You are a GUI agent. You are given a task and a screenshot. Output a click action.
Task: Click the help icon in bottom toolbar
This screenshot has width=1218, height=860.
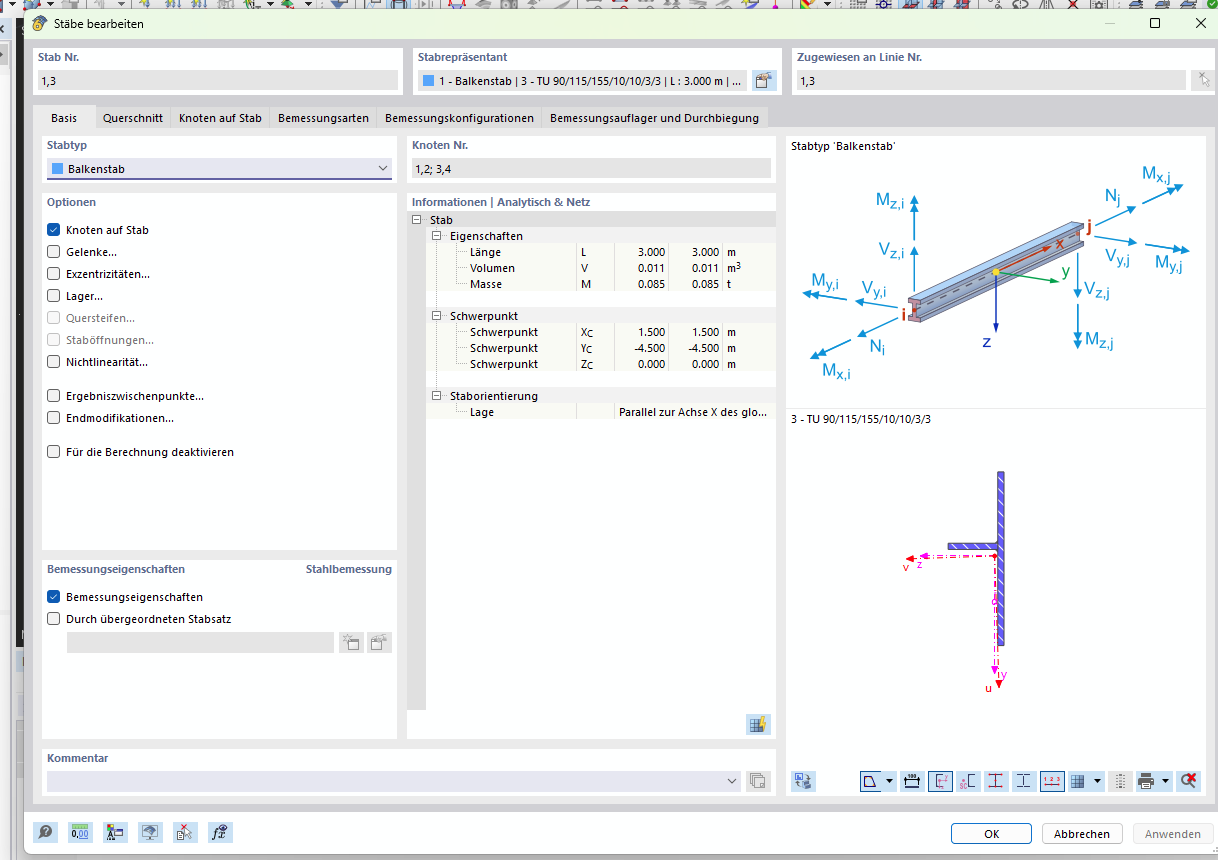click(x=45, y=832)
